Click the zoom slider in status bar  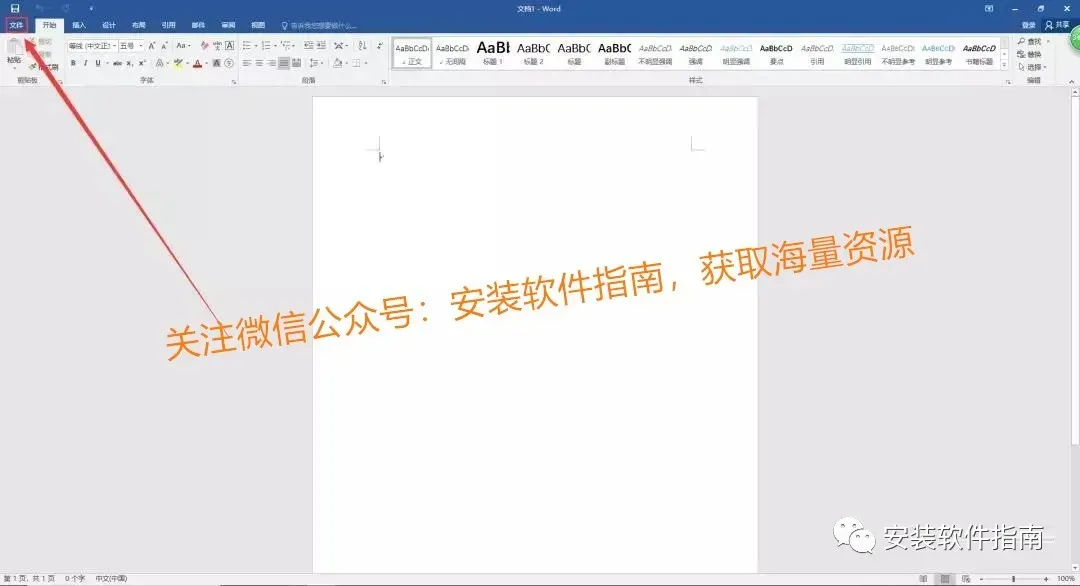(1013, 579)
